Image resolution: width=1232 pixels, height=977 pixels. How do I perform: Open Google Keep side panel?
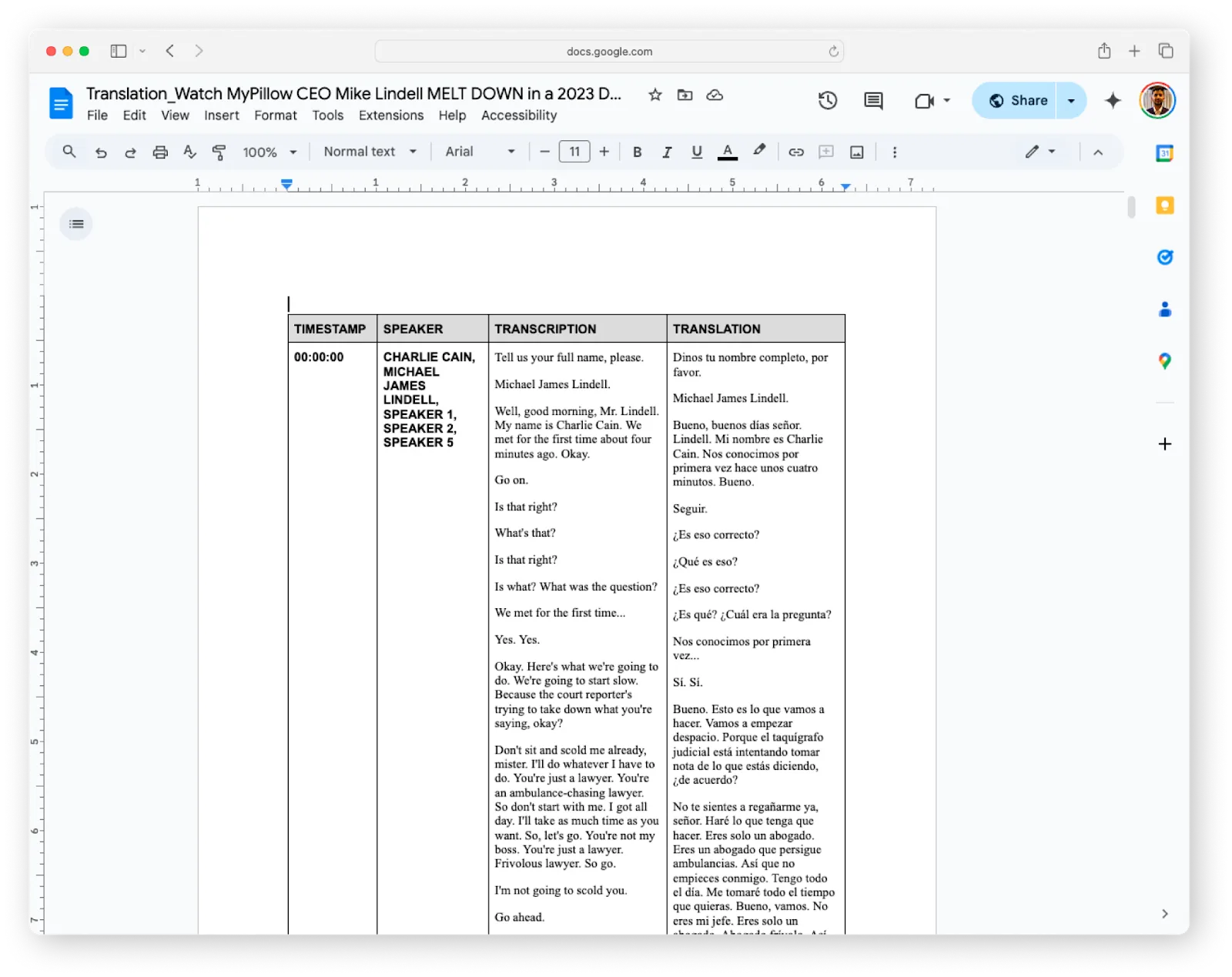click(x=1165, y=206)
